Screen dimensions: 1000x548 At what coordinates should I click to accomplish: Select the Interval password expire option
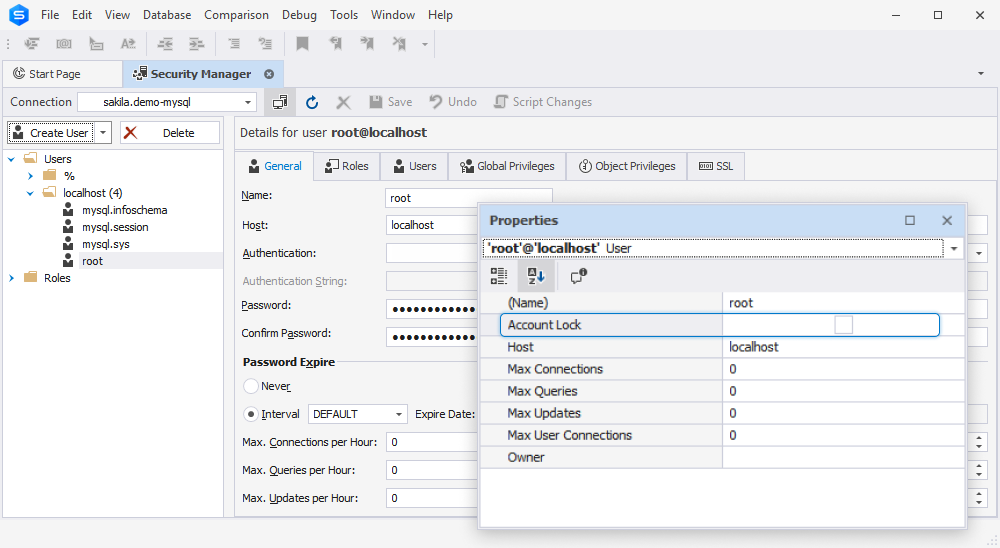point(251,414)
